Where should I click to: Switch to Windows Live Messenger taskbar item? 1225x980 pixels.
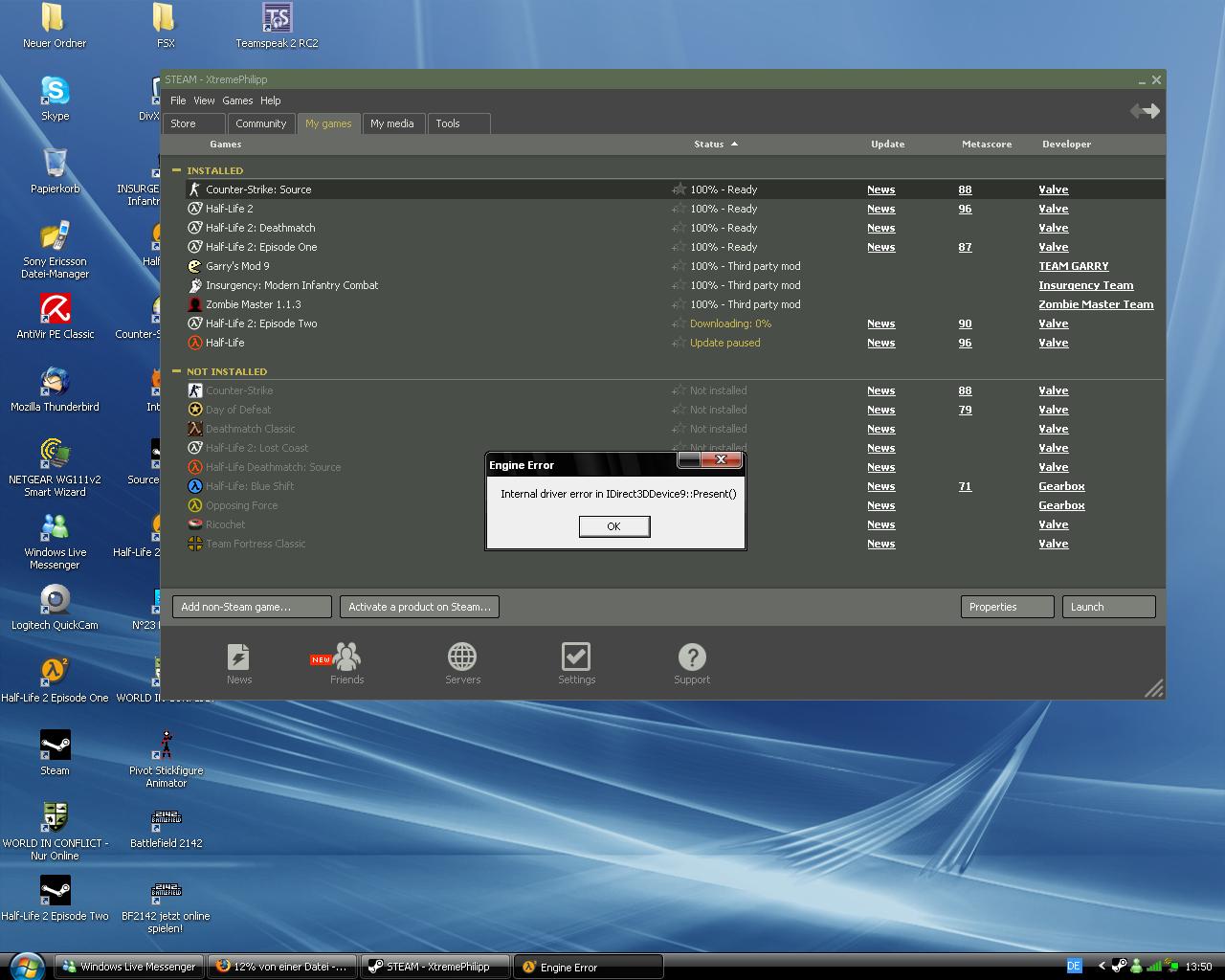pos(129,967)
